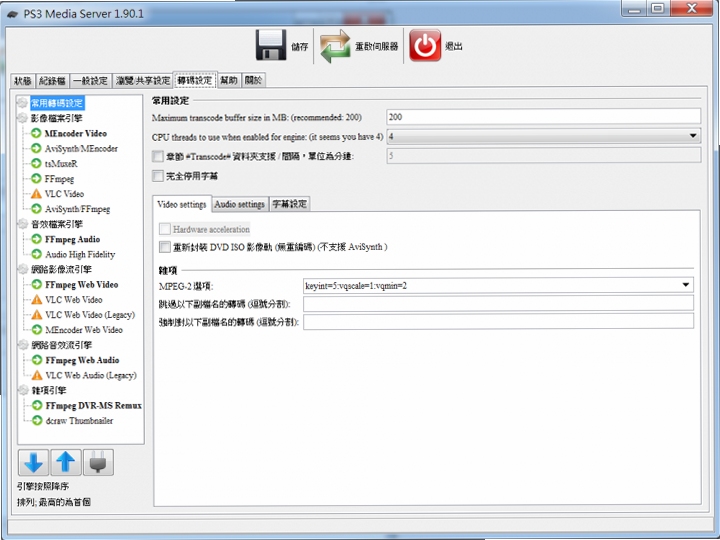Collapse the 雜項引擎 tree node
This screenshot has width=720, height=540.
coord(22,390)
